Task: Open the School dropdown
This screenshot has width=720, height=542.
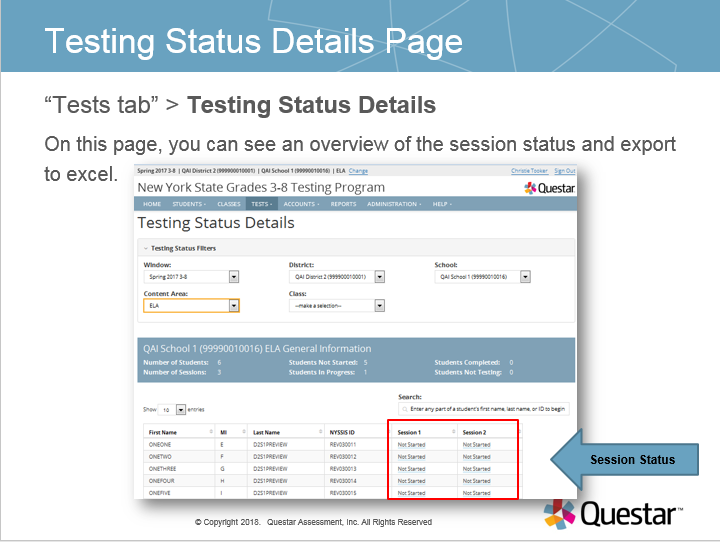Action: click(x=482, y=277)
